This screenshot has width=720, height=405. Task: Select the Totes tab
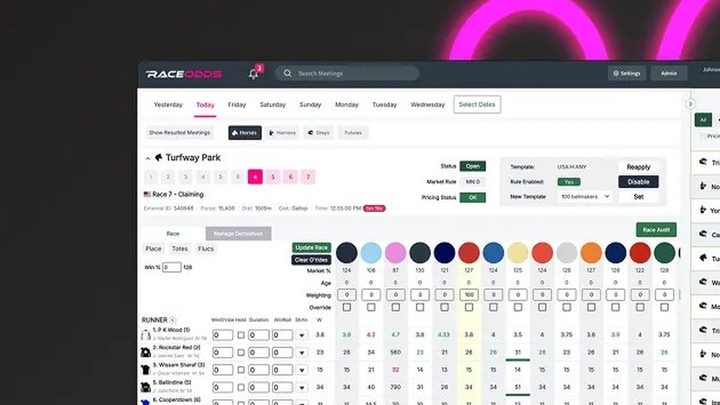[180, 248]
